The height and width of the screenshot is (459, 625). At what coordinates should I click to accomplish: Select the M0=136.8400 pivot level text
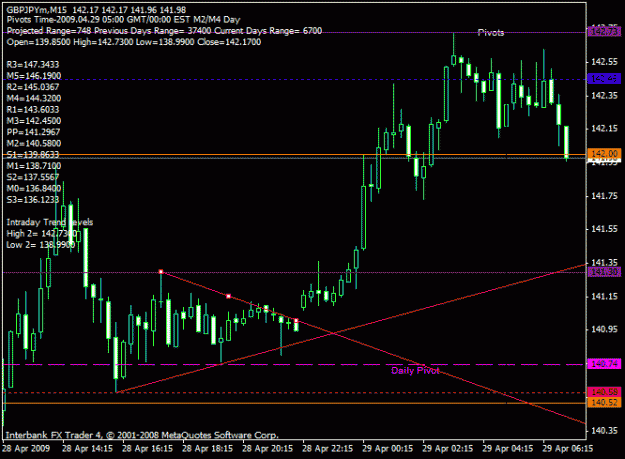point(34,188)
